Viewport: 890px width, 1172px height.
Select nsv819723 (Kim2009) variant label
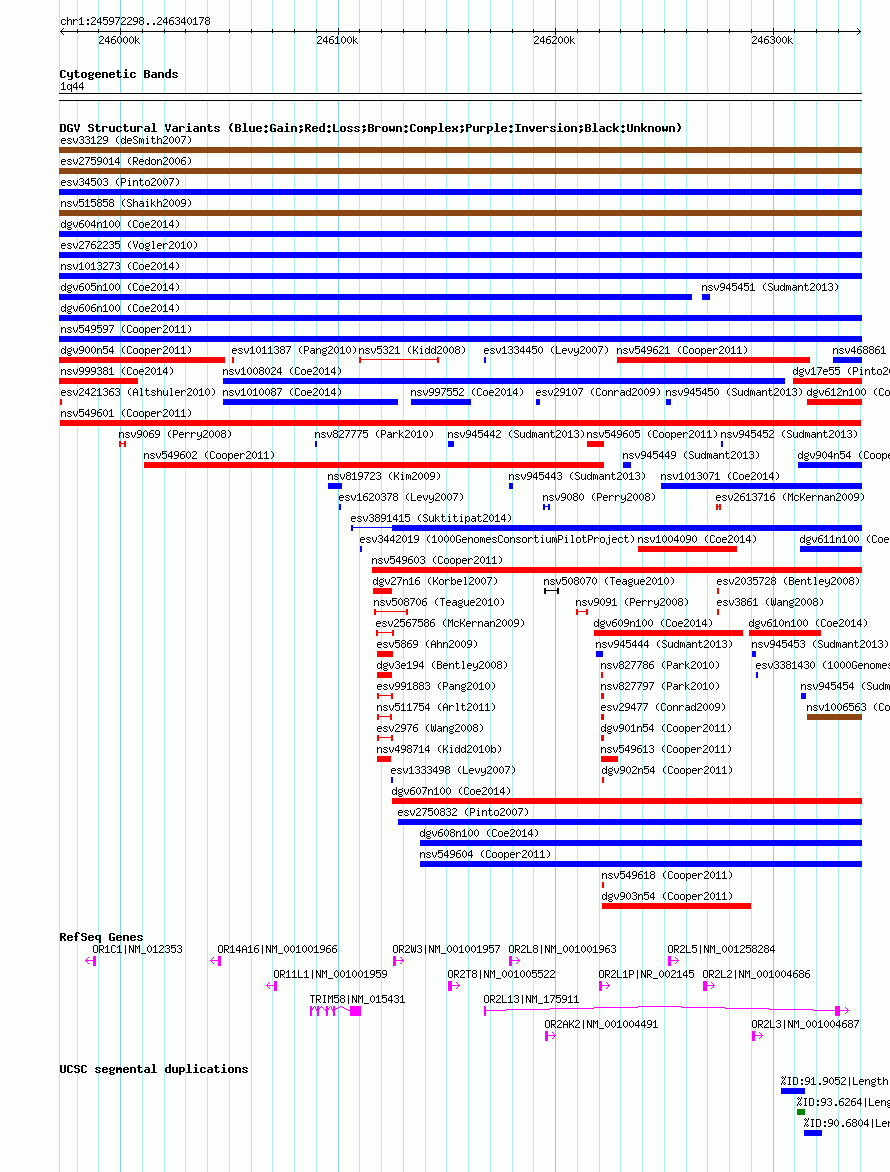click(x=384, y=475)
